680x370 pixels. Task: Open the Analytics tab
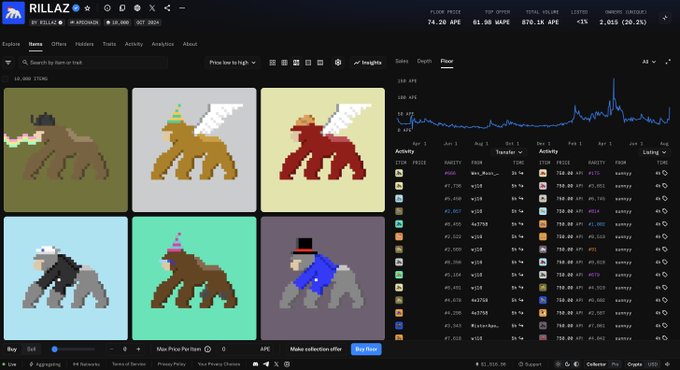pyautogui.click(x=163, y=44)
